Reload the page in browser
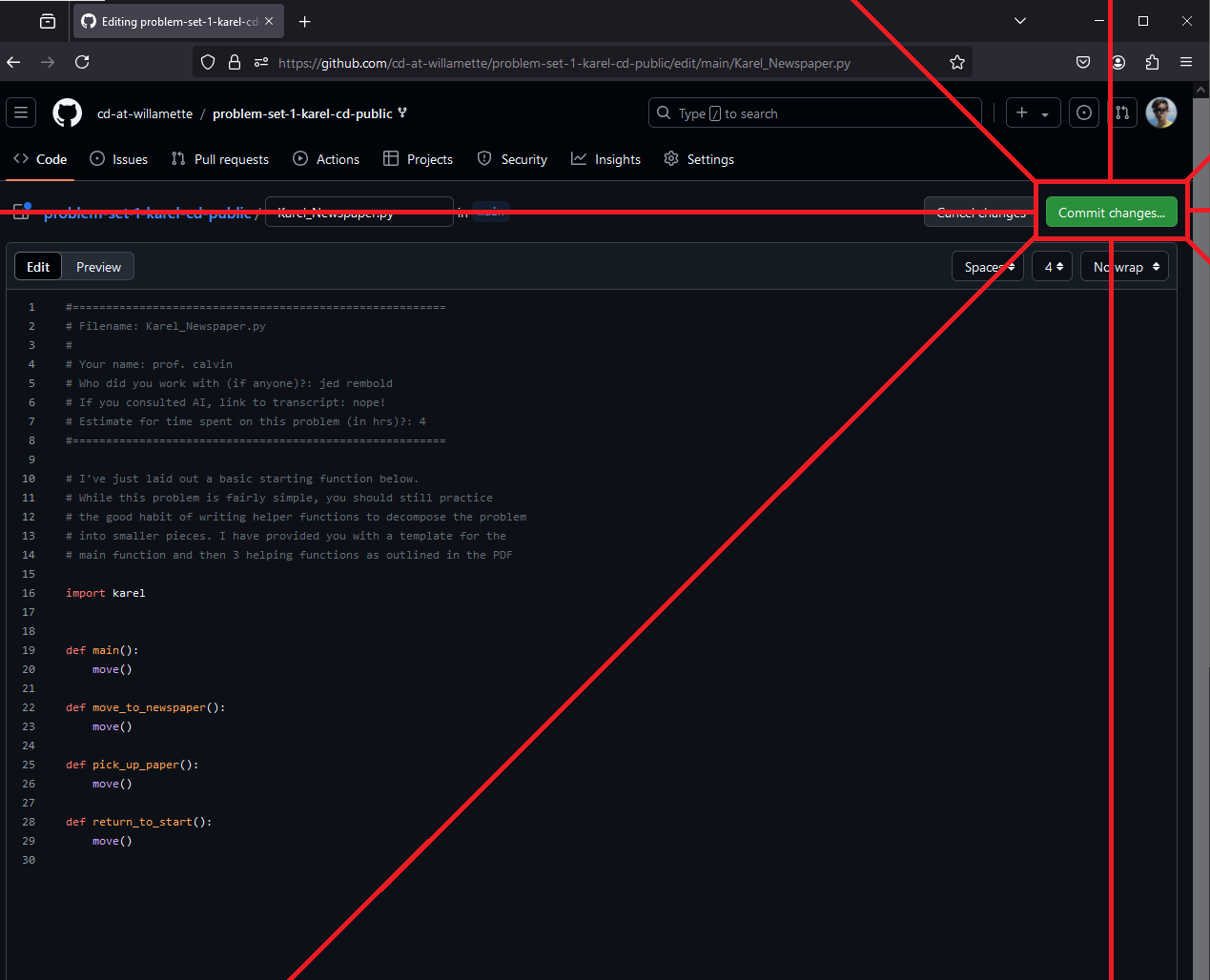 [82, 62]
